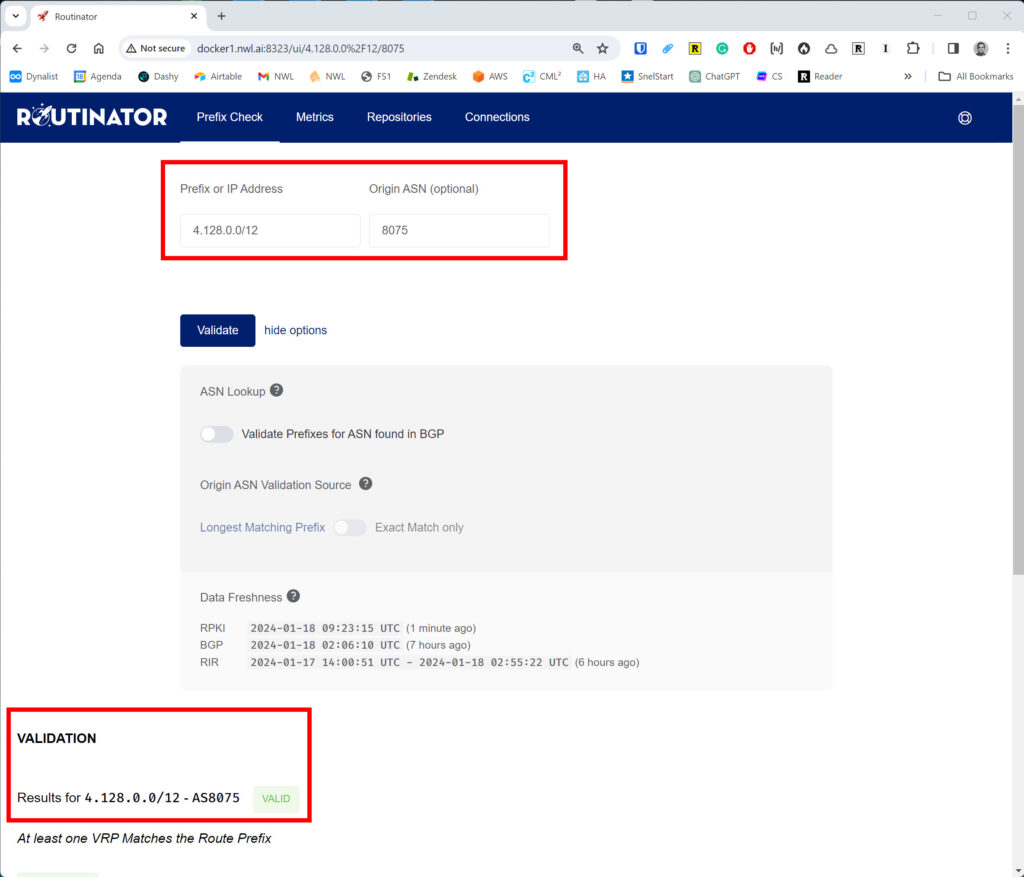Open the settings gear in the navigation bar
Screen dimensions: 1024x877
click(964, 117)
